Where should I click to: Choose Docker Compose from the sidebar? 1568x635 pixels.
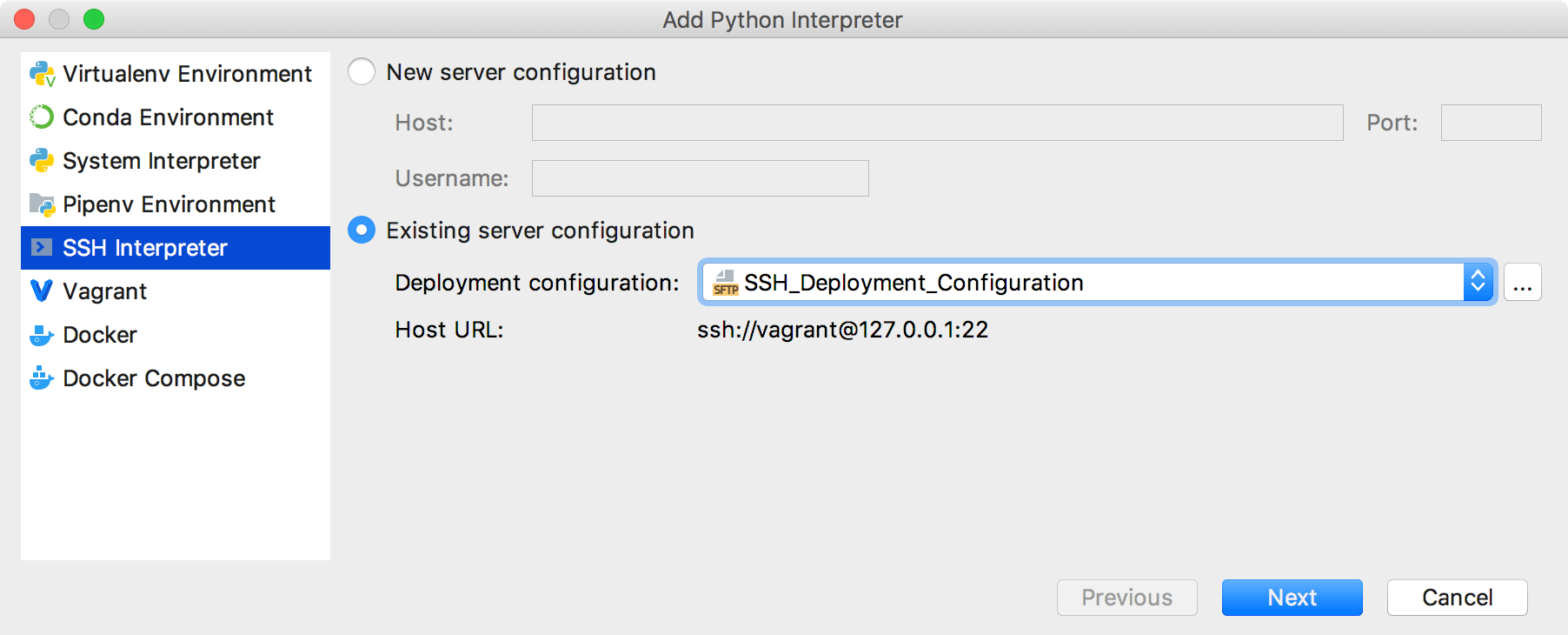coord(154,378)
